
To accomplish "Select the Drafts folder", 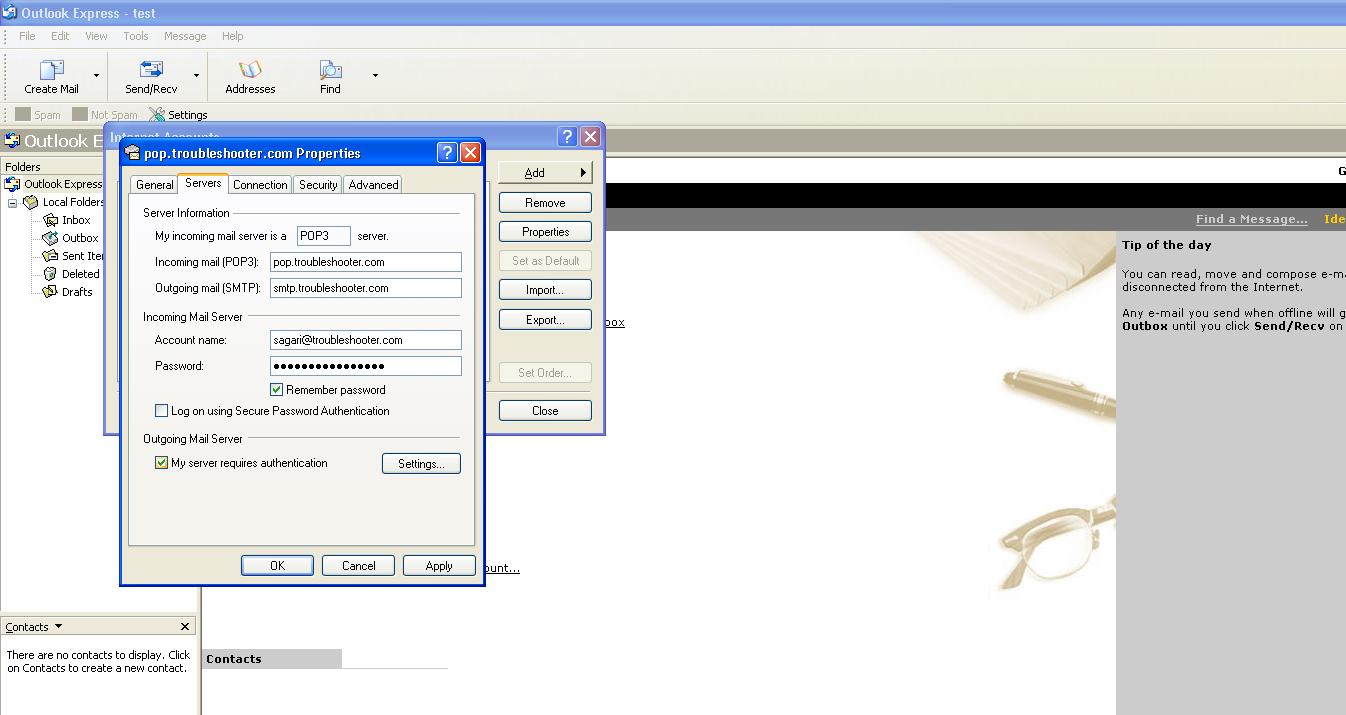I will point(75,292).
